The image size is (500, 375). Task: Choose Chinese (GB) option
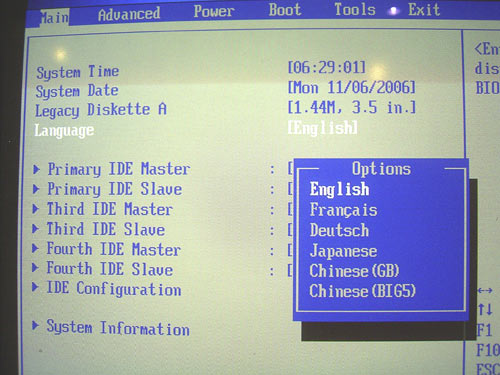click(354, 271)
